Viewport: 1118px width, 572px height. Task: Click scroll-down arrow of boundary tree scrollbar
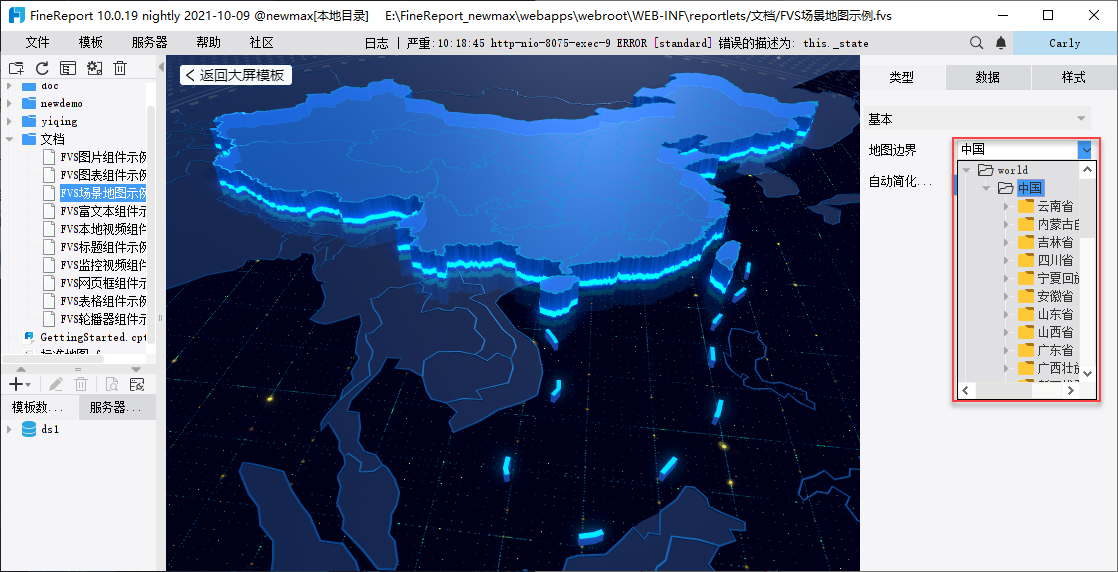pyautogui.click(x=1087, y=374)
